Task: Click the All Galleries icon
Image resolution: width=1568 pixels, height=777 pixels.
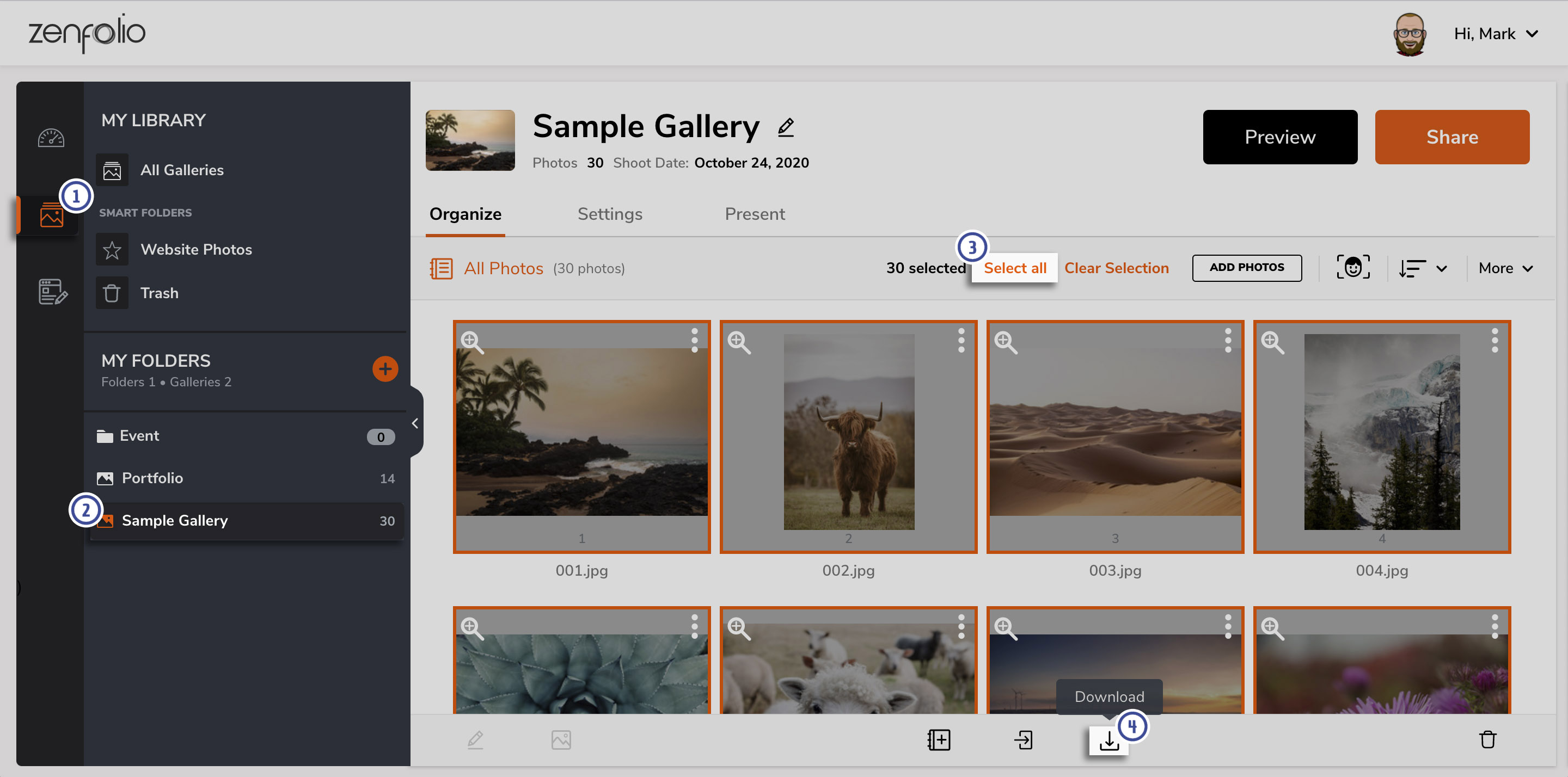Action: (112, 170)
